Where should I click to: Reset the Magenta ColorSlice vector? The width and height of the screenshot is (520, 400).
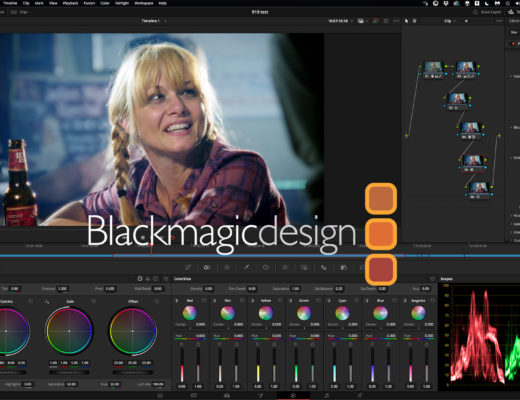pyautogui.click(x=432, y=301)
